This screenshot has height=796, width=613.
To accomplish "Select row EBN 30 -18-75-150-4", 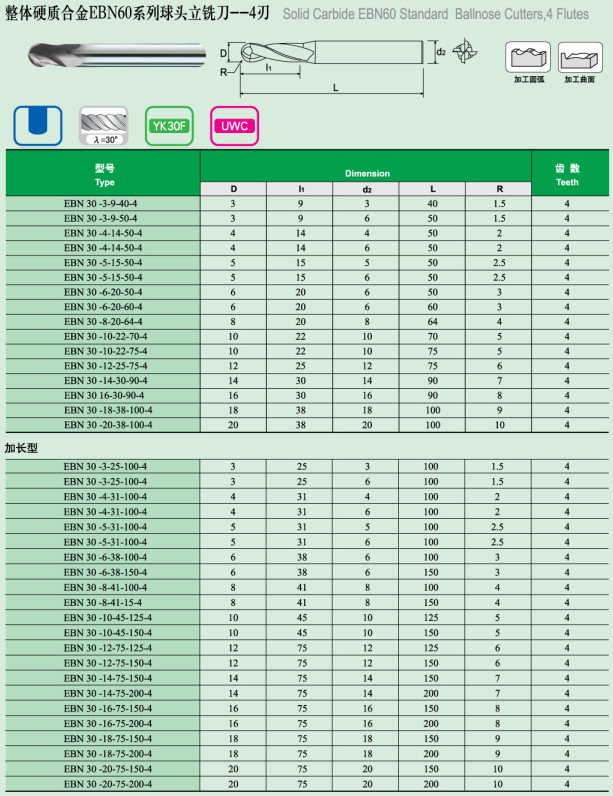I will click(x=307, y=738).
